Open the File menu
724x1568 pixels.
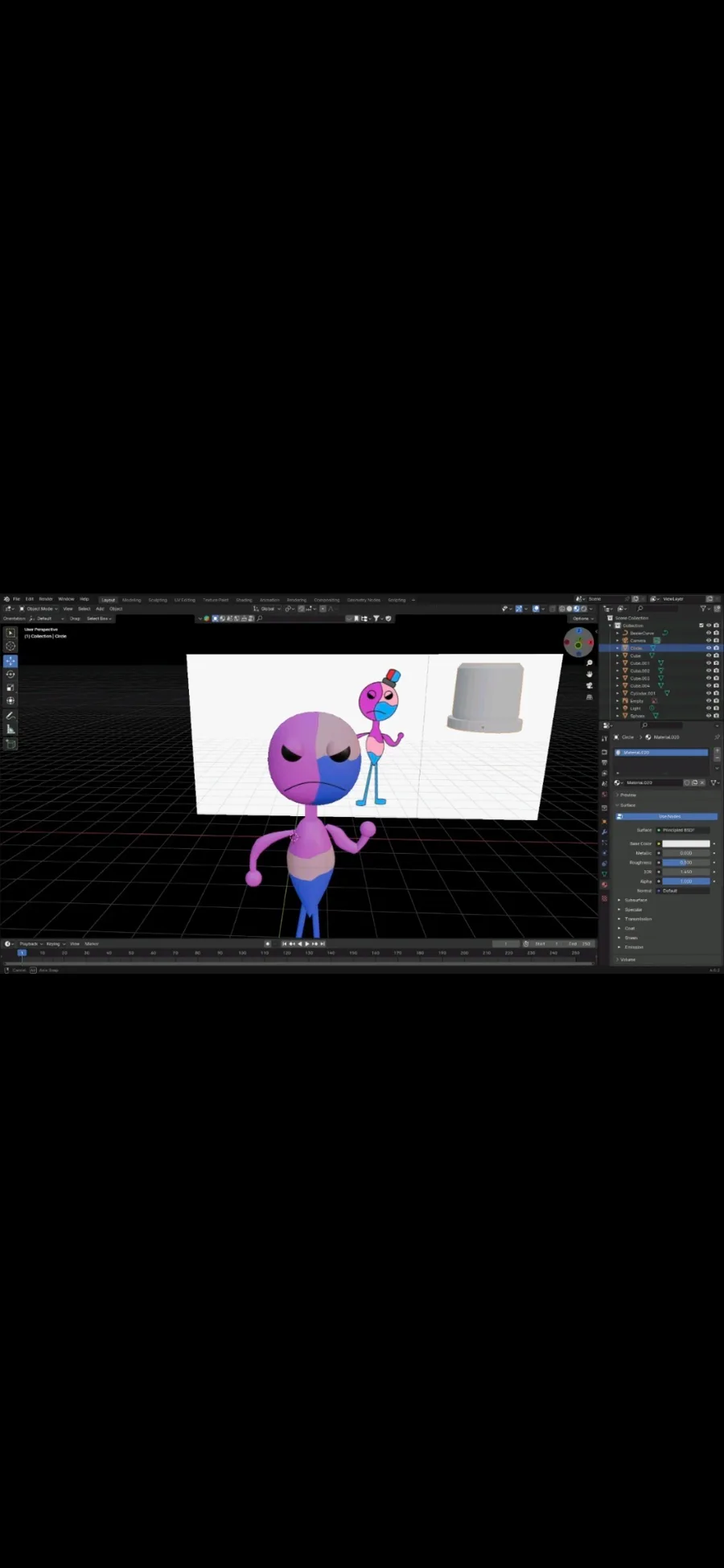click(x=16, y=599)
